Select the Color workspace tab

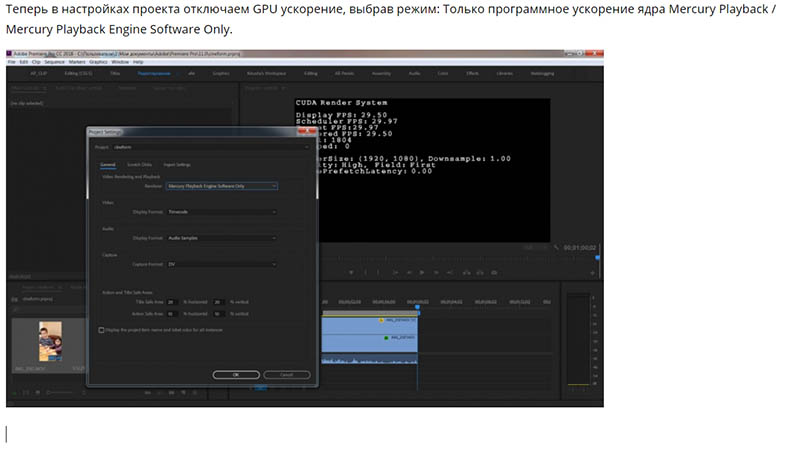coord(442,73)
